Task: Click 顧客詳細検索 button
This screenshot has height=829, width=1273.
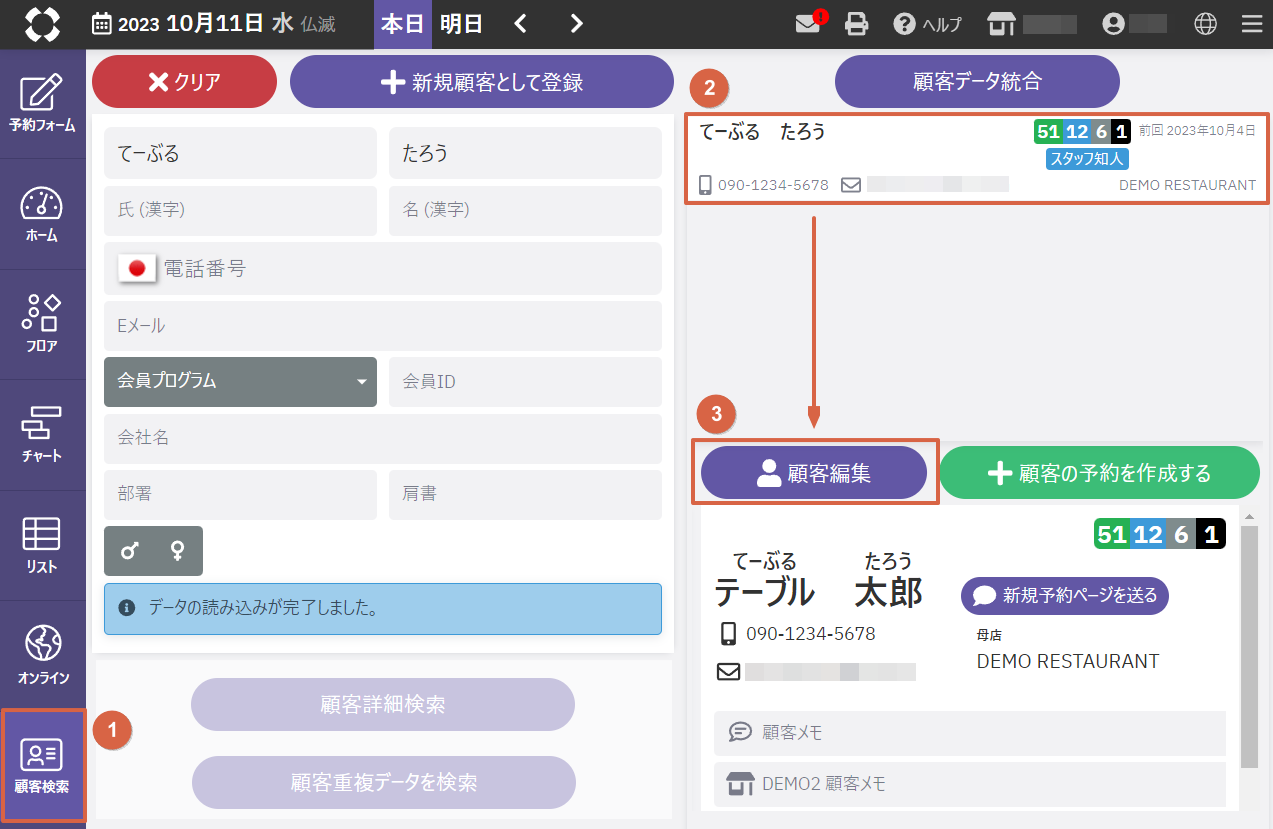Action: pos(383,704)
